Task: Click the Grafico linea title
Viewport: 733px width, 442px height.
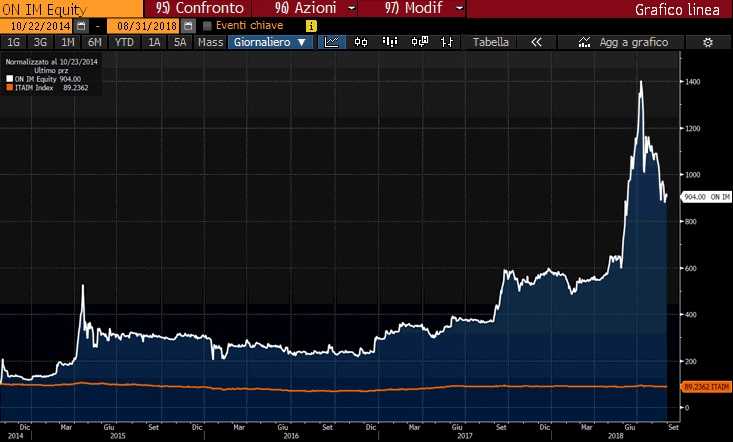Action: [677, 9]
